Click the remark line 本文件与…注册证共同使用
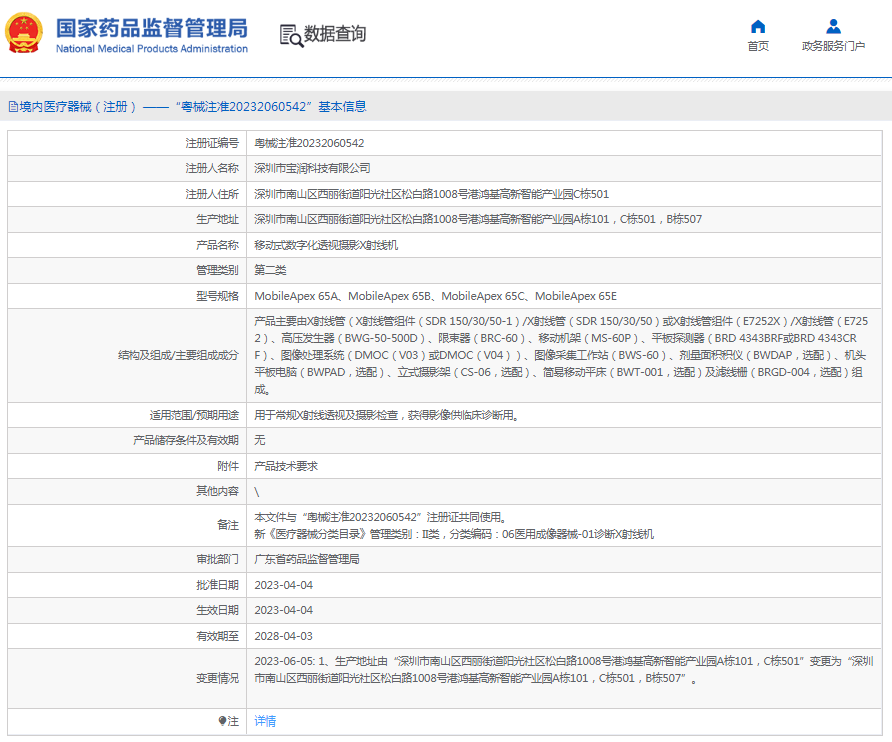 [381, 517]
